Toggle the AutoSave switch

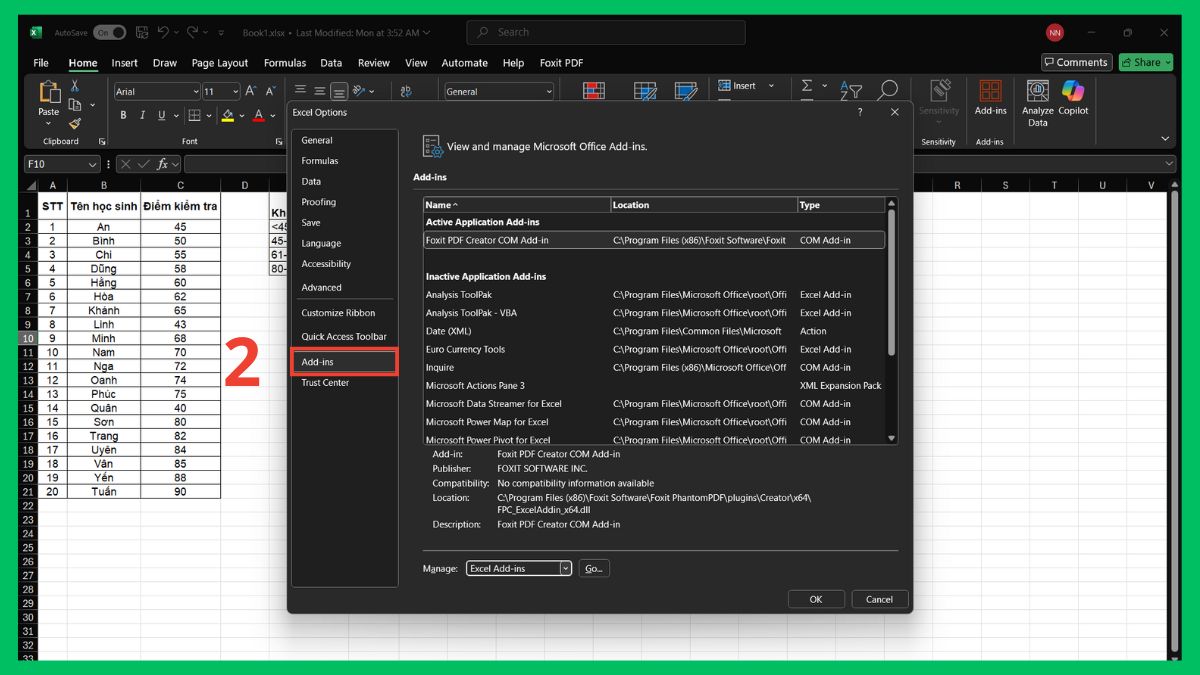tap(109, 33)
